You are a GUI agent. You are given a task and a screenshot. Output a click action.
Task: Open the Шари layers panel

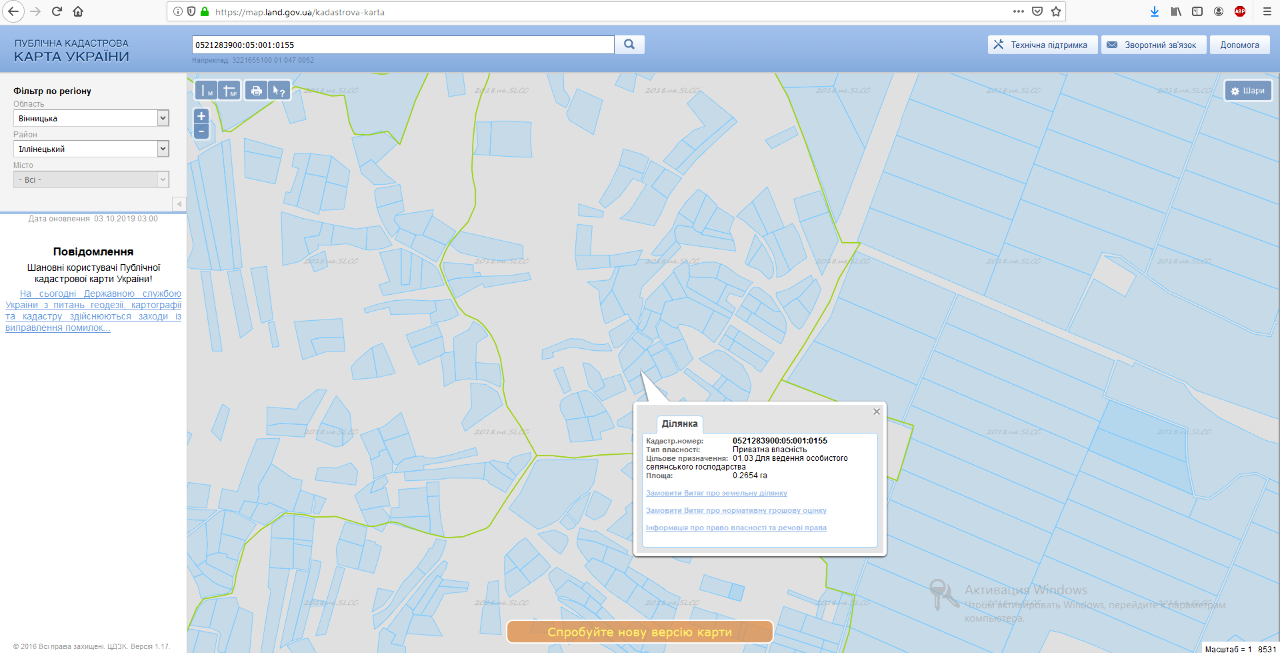coord(1248,91)
